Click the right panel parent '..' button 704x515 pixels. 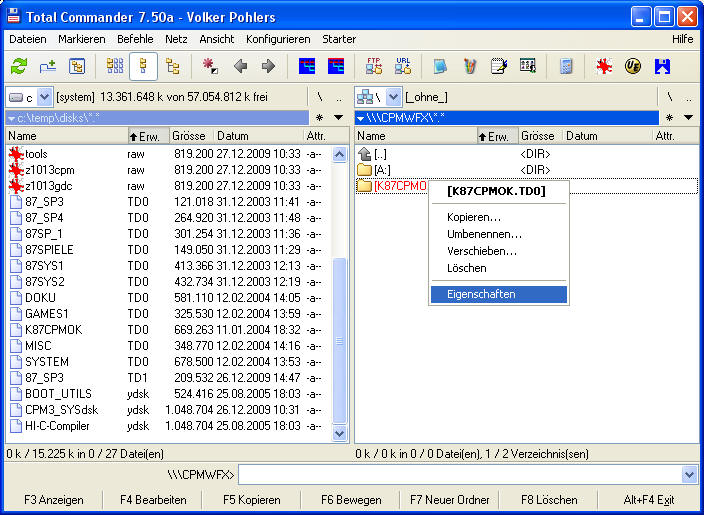tap(688, 97)
